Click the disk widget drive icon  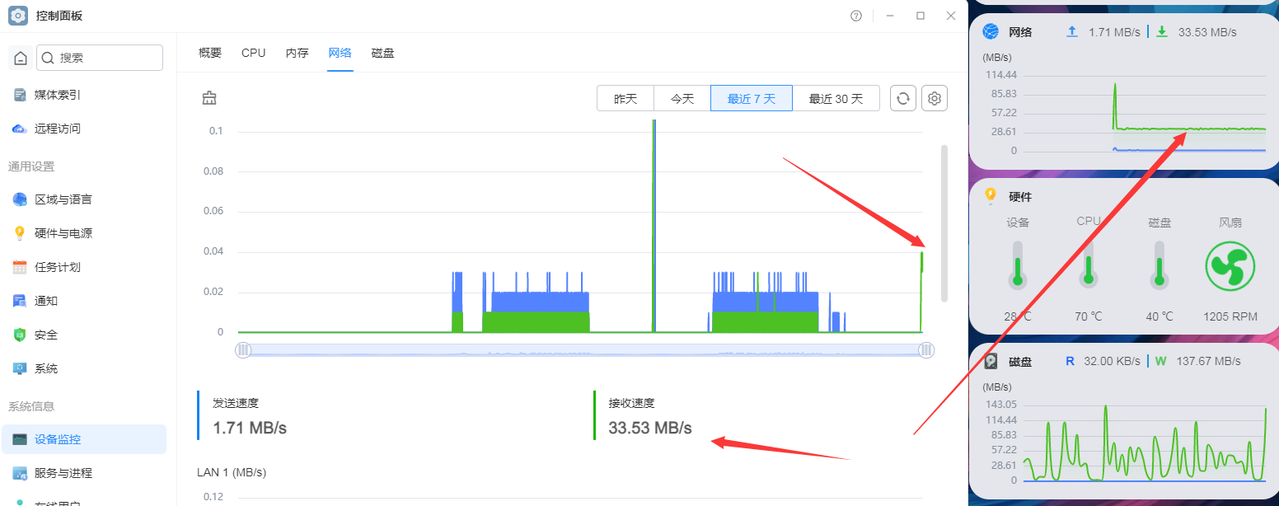[x=991, y=361]
